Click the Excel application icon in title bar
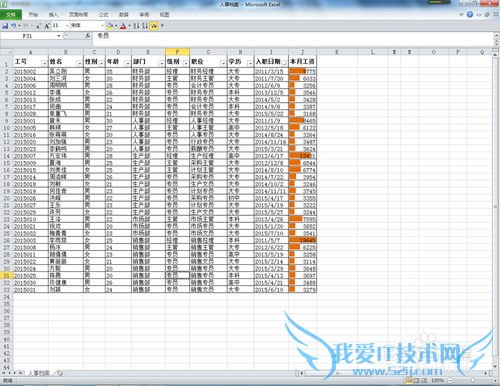The image size is (500, 386). [3, 4]
